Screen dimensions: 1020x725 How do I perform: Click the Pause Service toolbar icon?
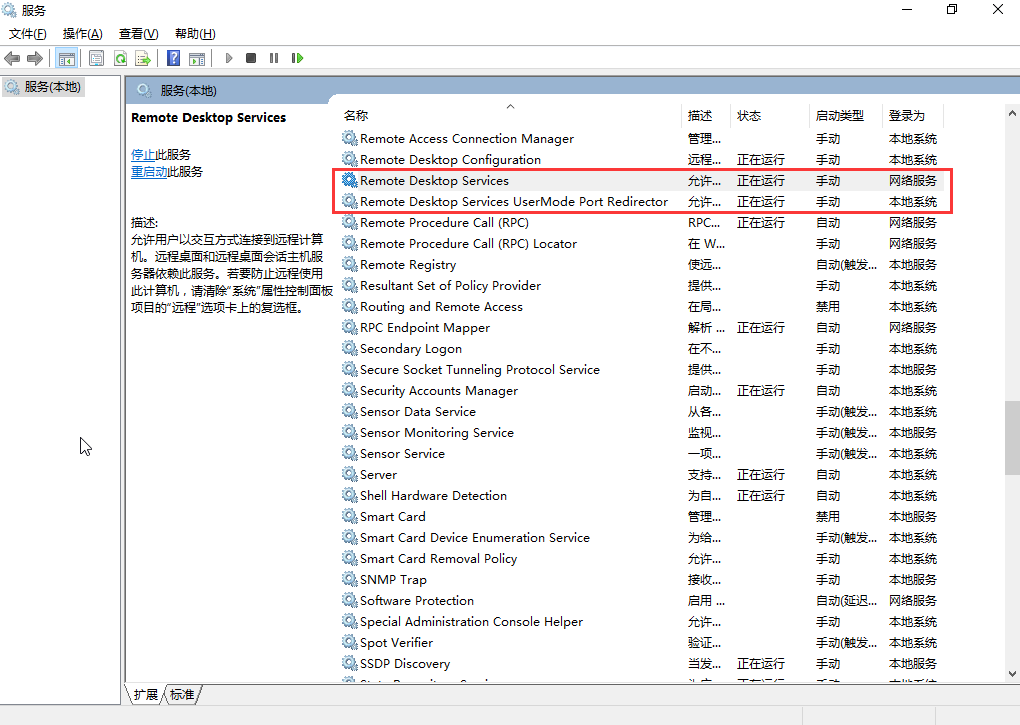pyautogui.click(x=274, y=59)
